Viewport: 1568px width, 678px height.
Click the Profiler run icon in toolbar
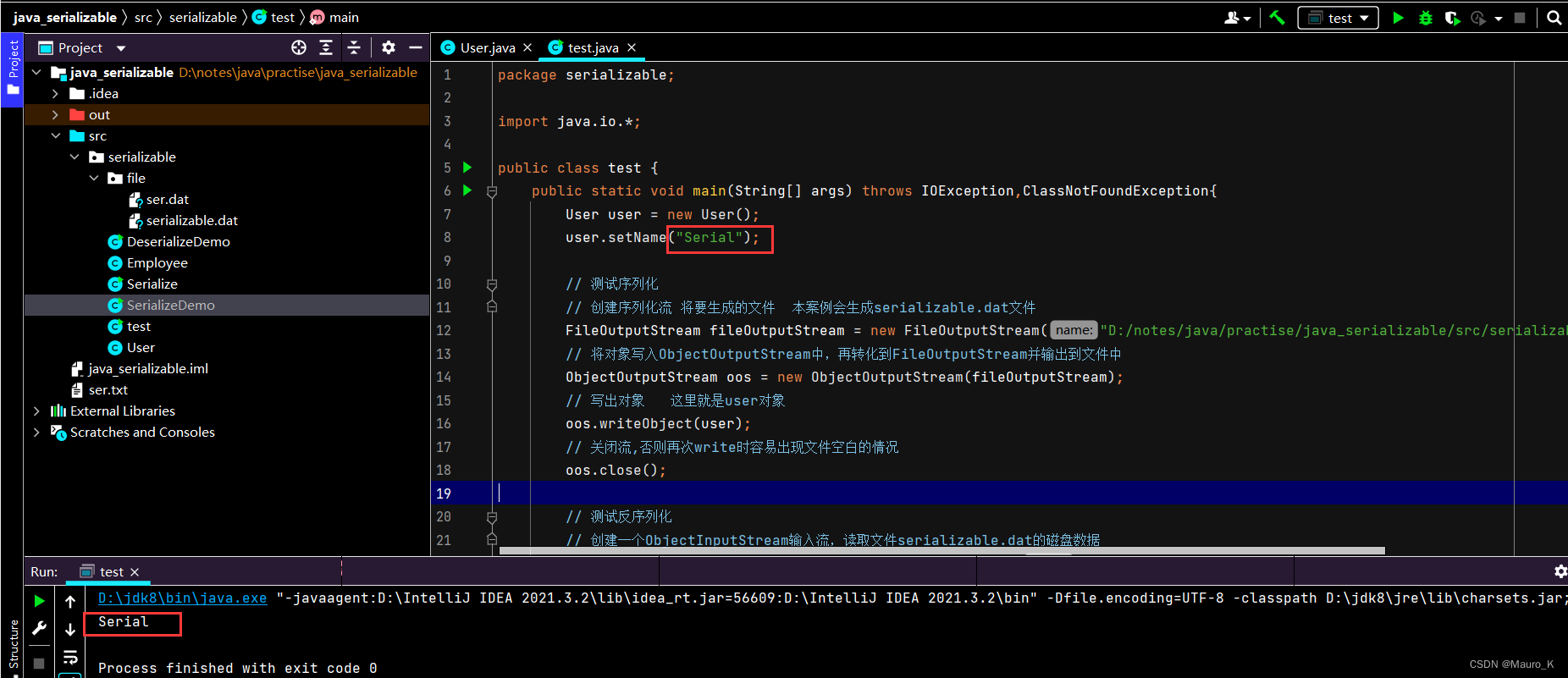pos(1478,17)
